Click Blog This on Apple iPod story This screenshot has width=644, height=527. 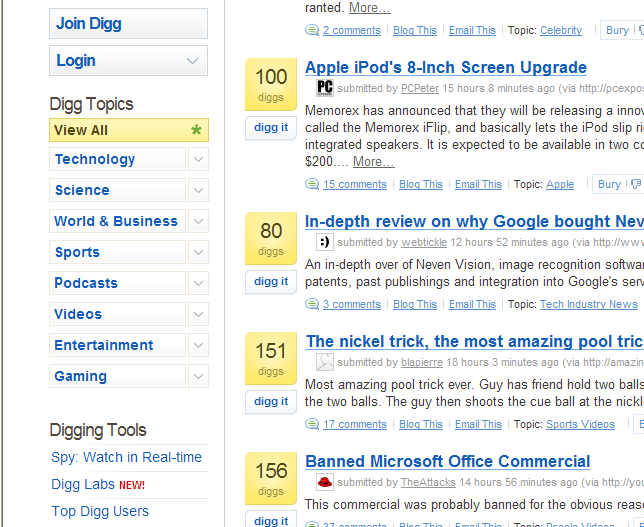(x=421, y=184)
